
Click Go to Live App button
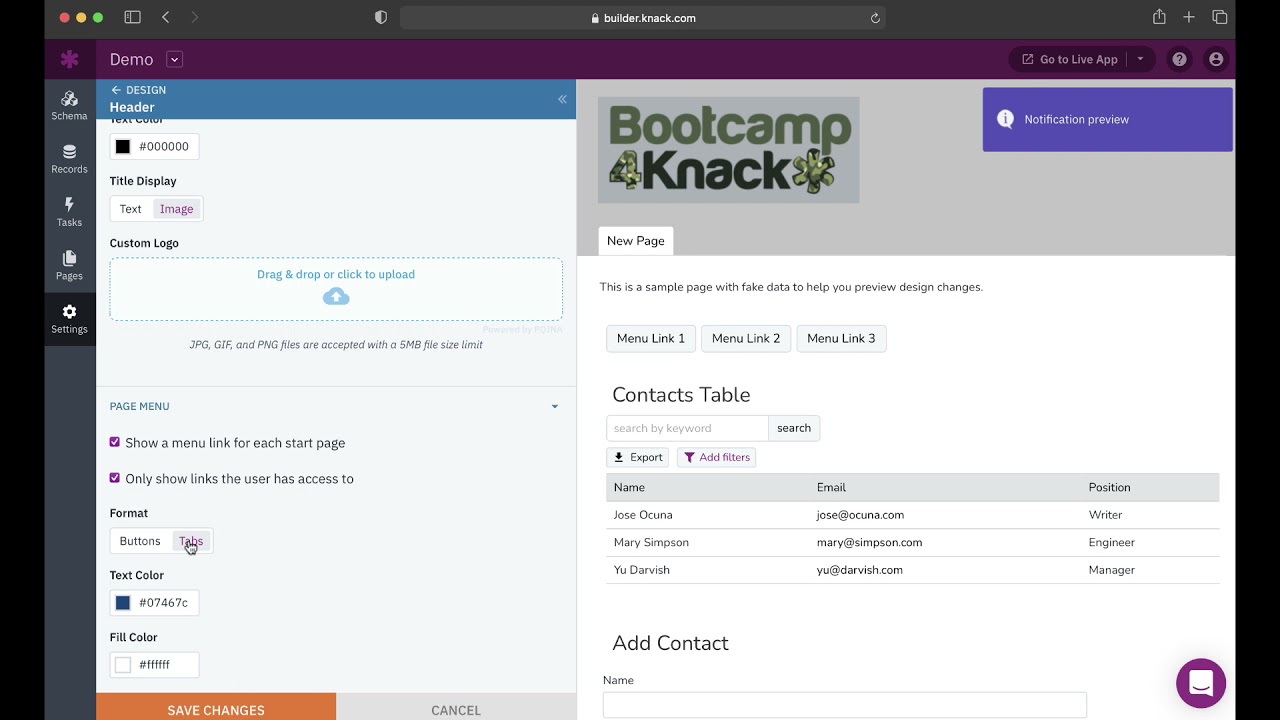coord(1069,59)
